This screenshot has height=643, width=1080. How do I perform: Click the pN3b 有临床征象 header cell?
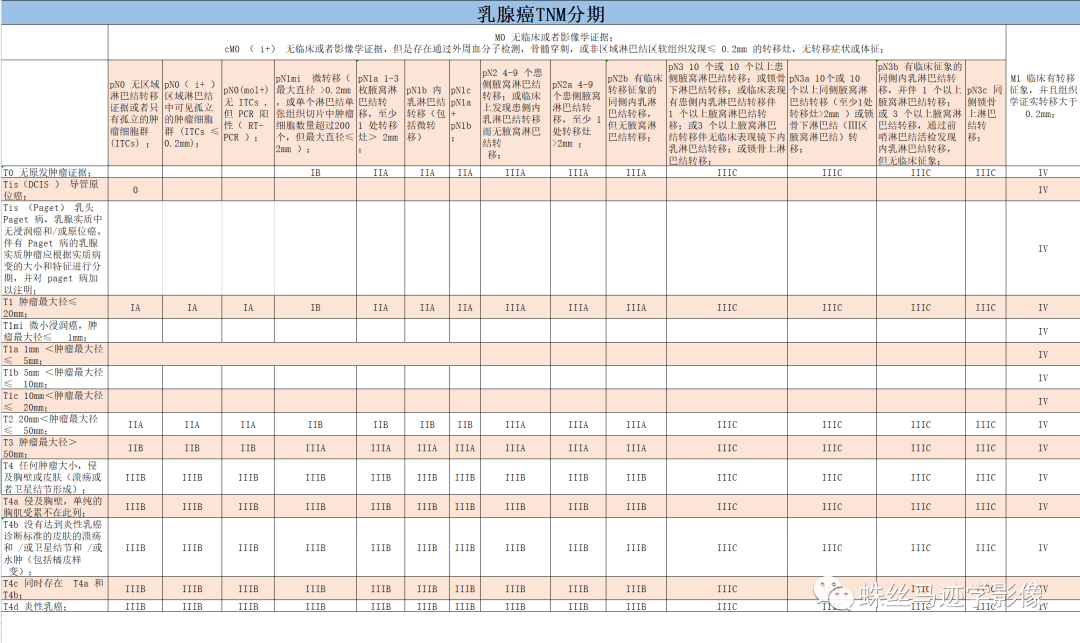pos(920,113)
